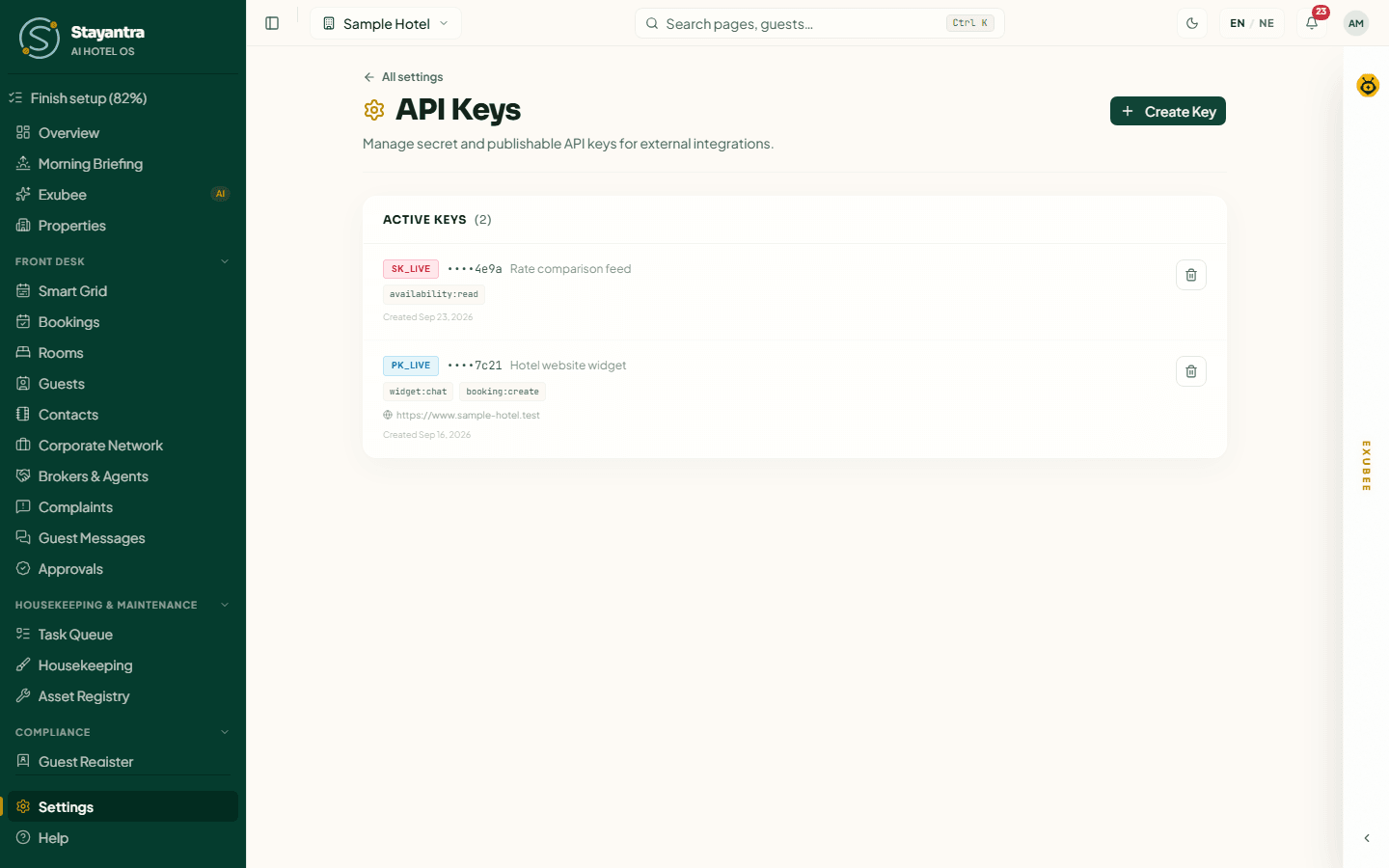Open notifications bell with 23 badge
Screen dimensions: 1389x868
click(1312, 23)
